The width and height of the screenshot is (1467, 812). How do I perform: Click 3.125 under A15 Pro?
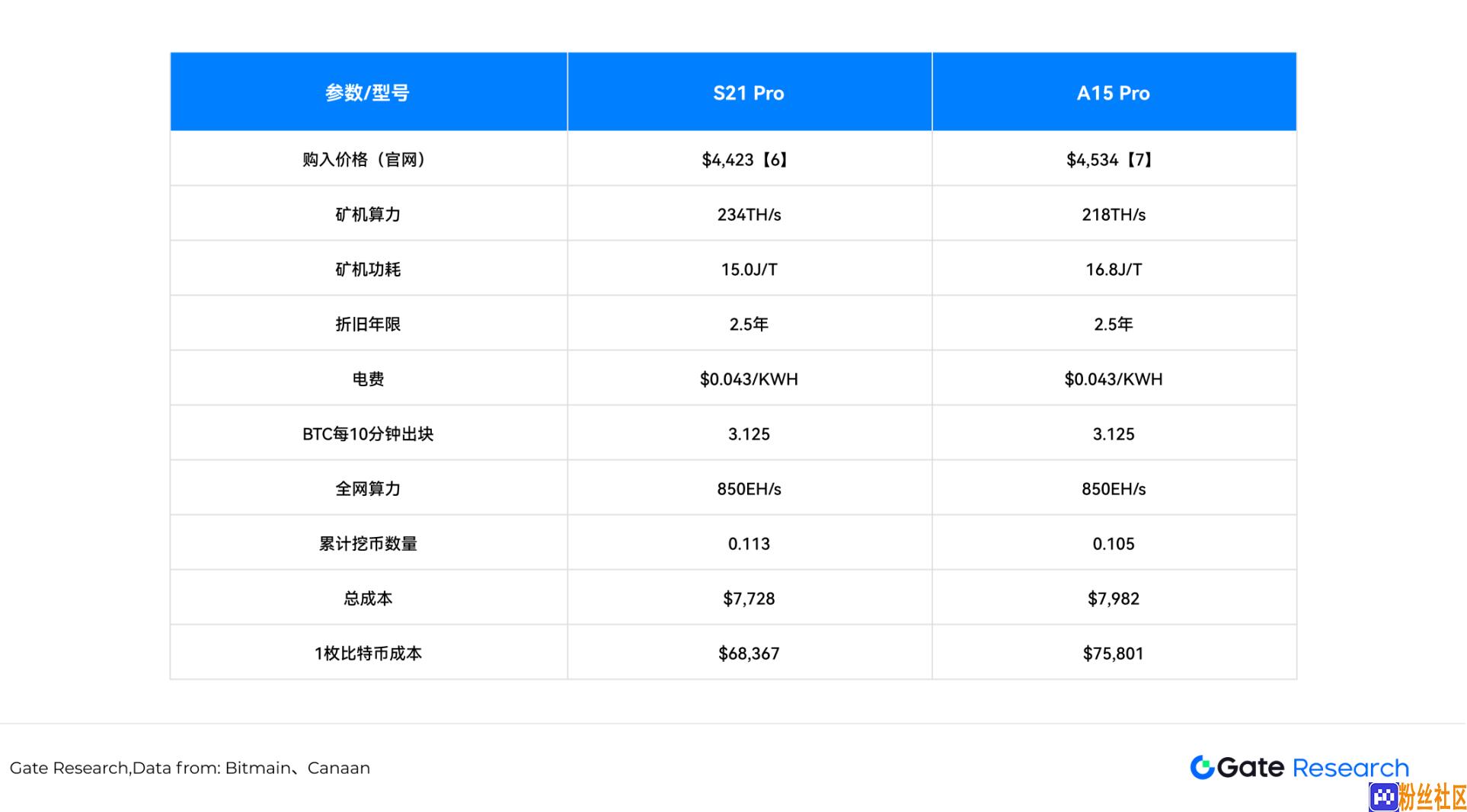[1114, 433]
